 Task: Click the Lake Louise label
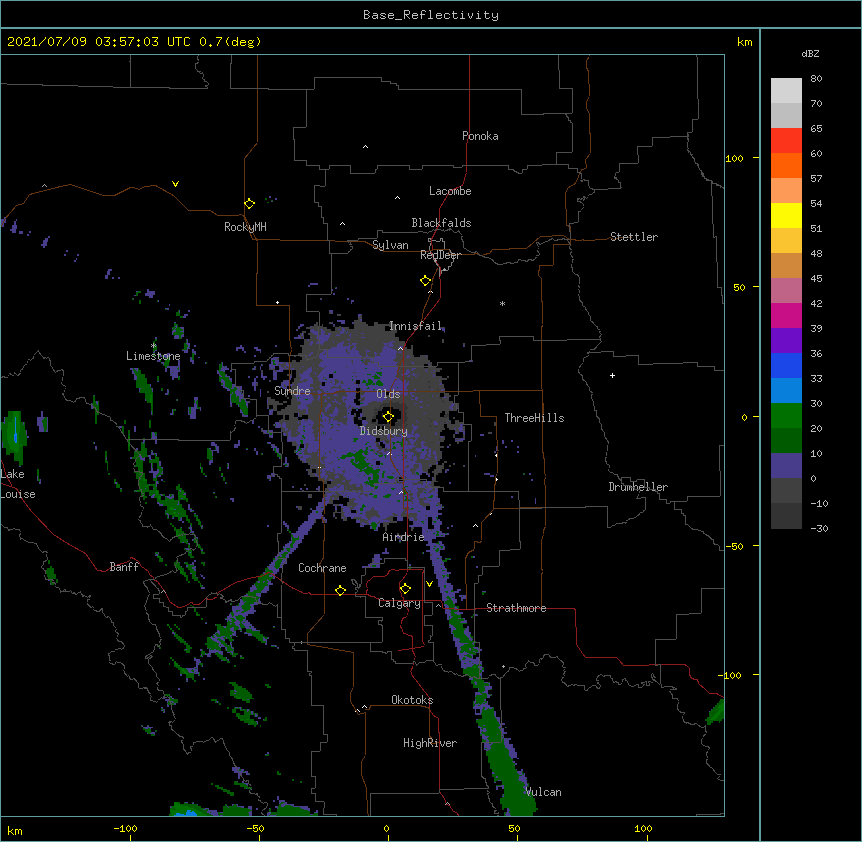coord(18,484)
